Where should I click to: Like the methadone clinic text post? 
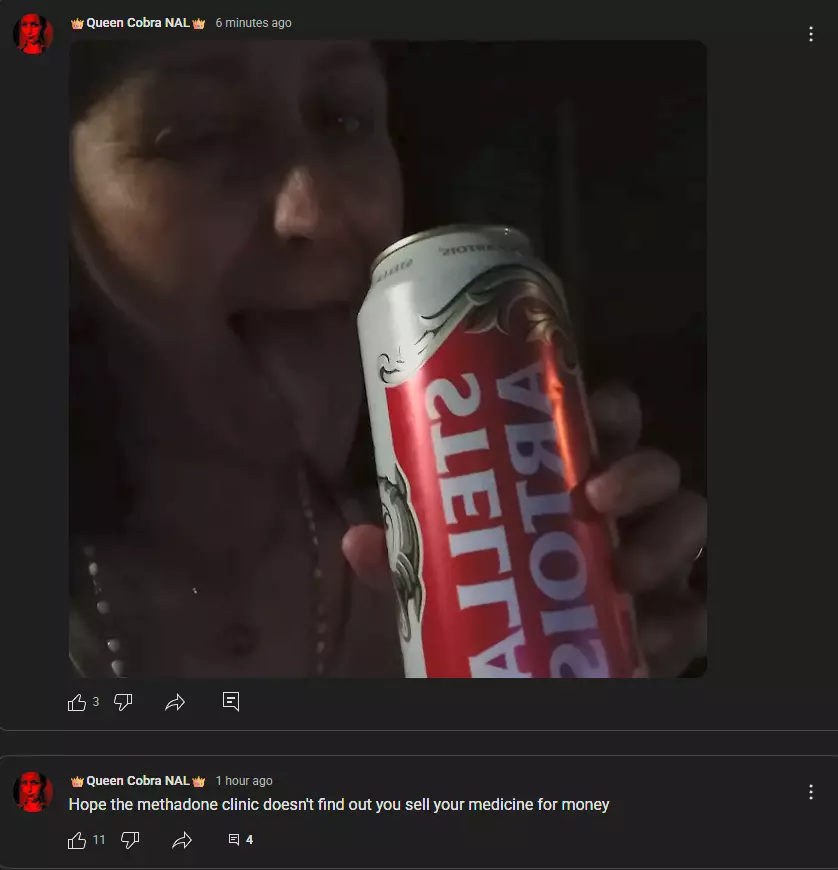pyautogui.click(x=77, y=841)
